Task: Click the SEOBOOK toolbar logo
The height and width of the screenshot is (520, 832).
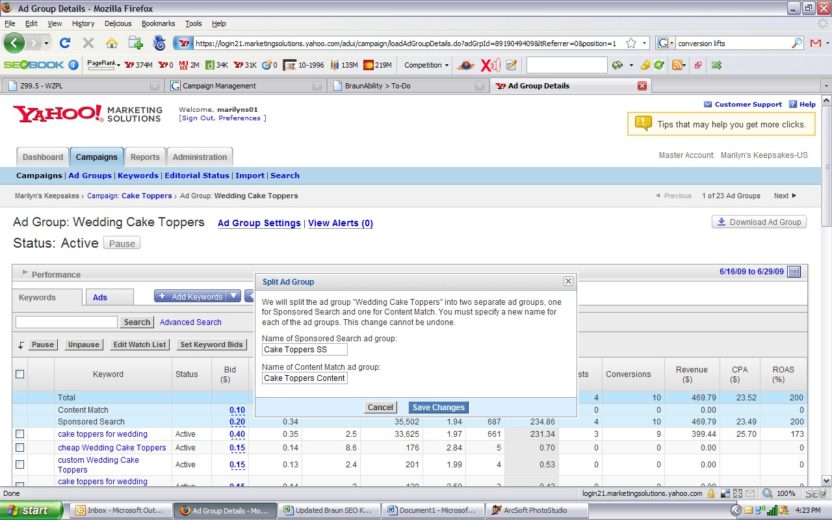Action: tap(33, 65)
